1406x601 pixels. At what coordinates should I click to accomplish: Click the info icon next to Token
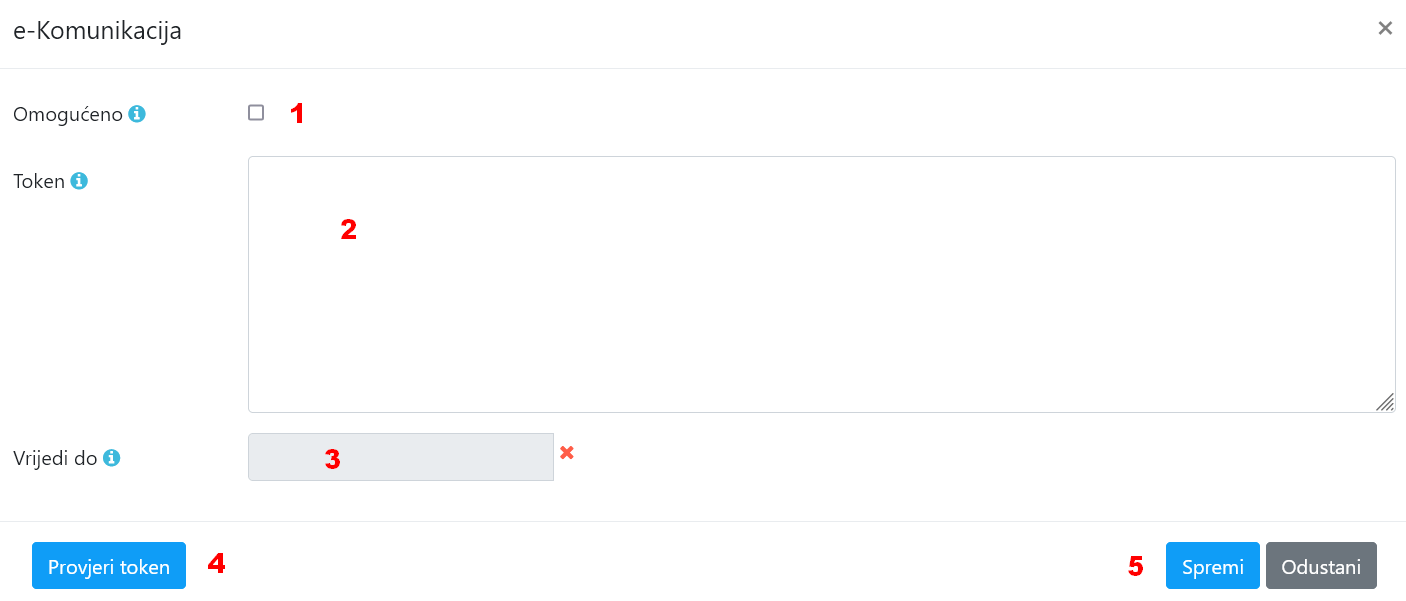(79, 181)
